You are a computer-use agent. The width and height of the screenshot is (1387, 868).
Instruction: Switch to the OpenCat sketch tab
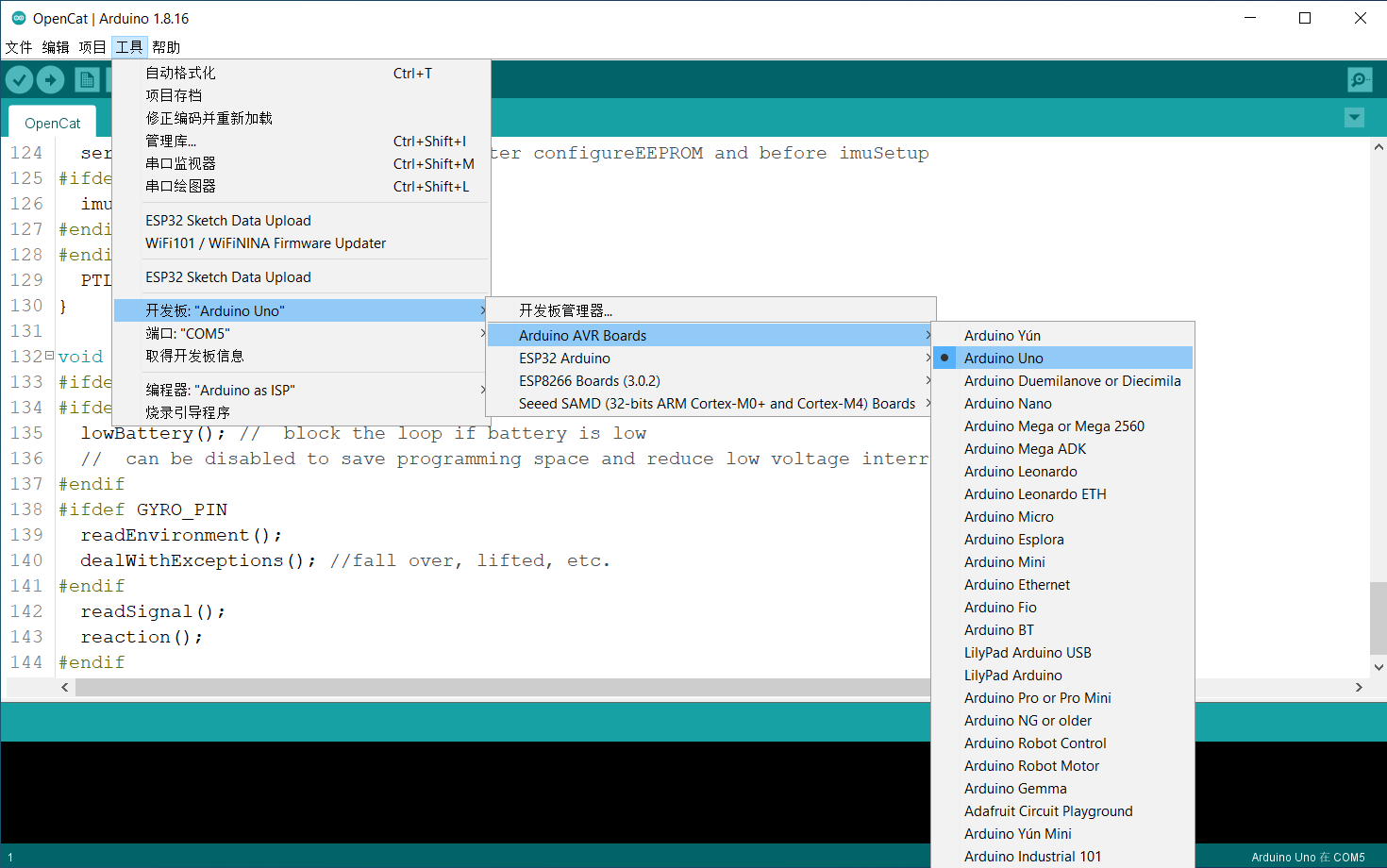(53, 123)
